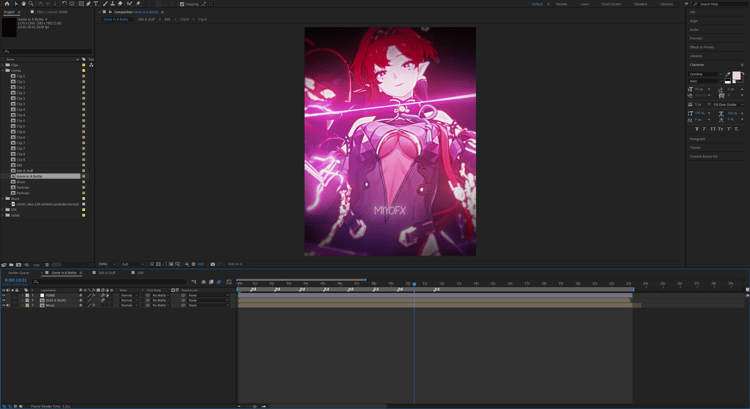Open the Paragraph panel
The width and height of the screenshot is (750, 409).
point(697,139)
